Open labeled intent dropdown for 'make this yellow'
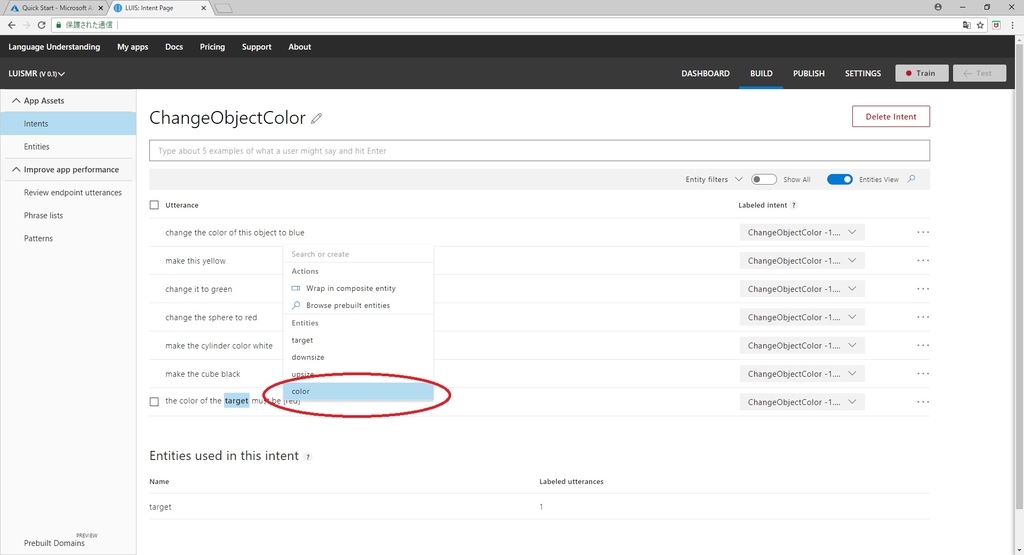Screen dimensions: 1024x555 [802, 261]
